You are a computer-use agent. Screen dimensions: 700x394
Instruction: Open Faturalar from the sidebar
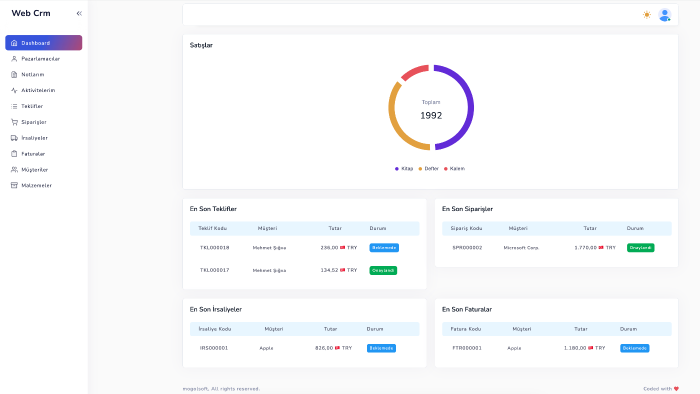(x=44, y=153)
